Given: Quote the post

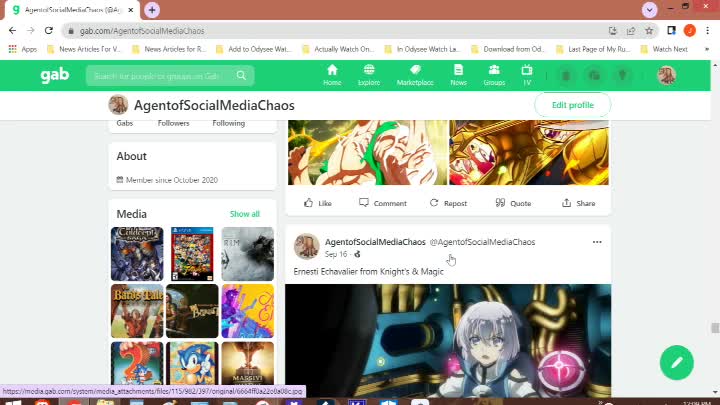Looking at the screenshot, I should coord(513,203).
